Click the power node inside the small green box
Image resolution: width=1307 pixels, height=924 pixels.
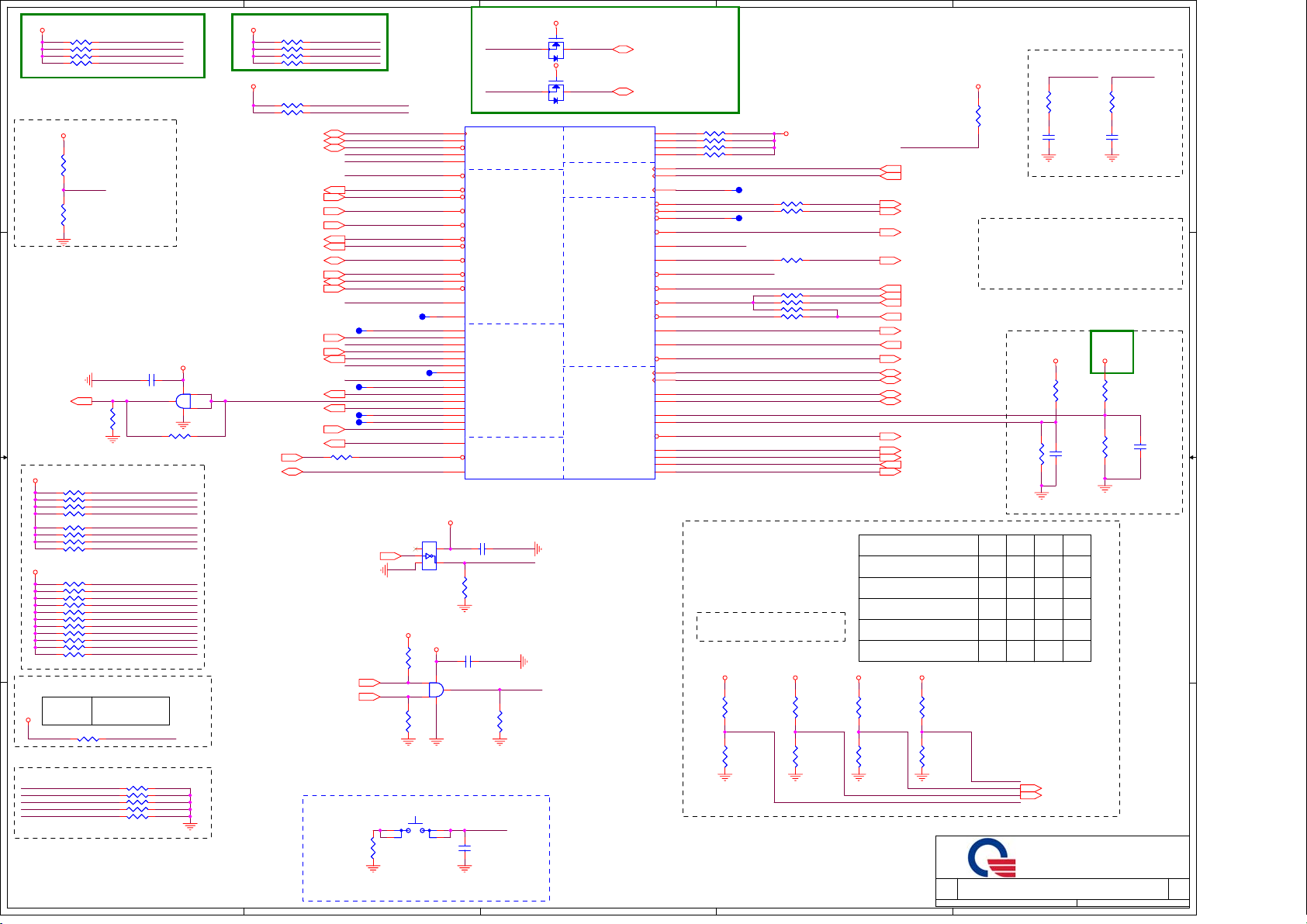tap(1105, 361)
